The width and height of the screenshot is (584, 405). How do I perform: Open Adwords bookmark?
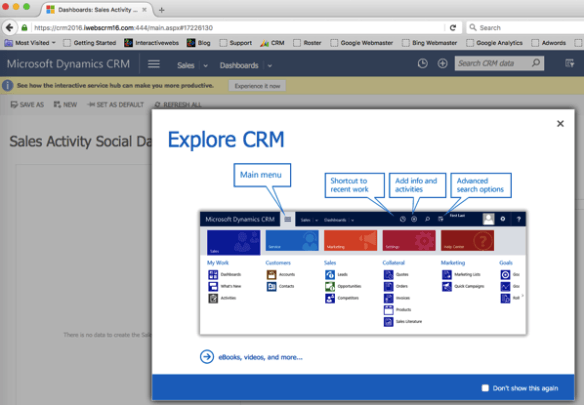point(549,43)
